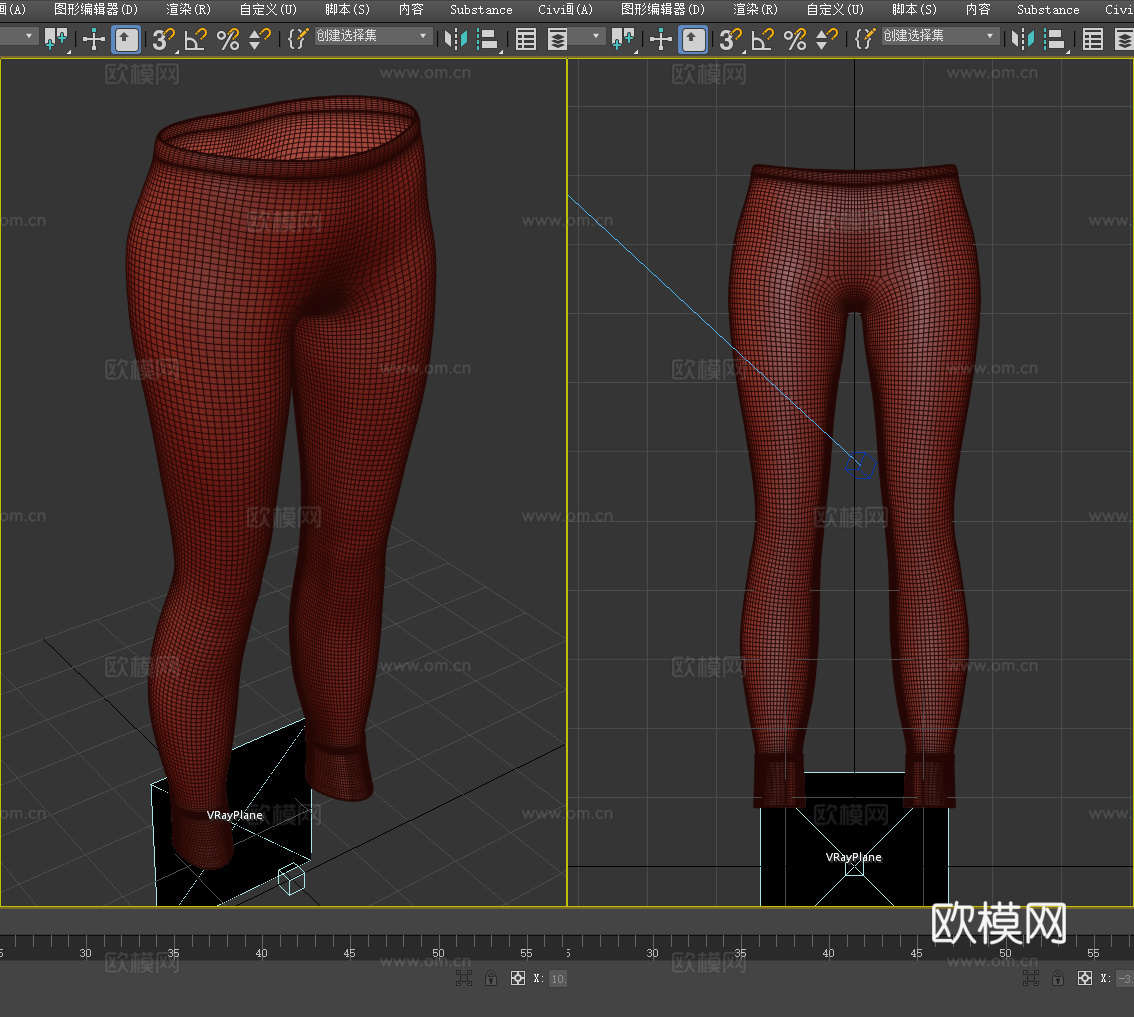The width and height of the screenshot is (1134, 1017).
Task: Select VRayPlane label in perspective viewport
Action: coord(234,815)
